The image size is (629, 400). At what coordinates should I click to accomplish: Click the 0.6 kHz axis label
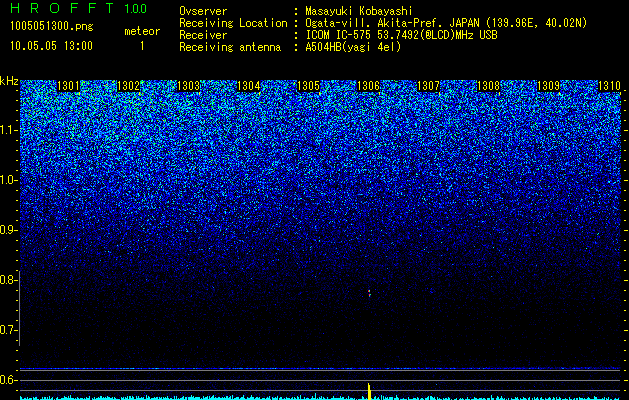click(x=9, y=380)
